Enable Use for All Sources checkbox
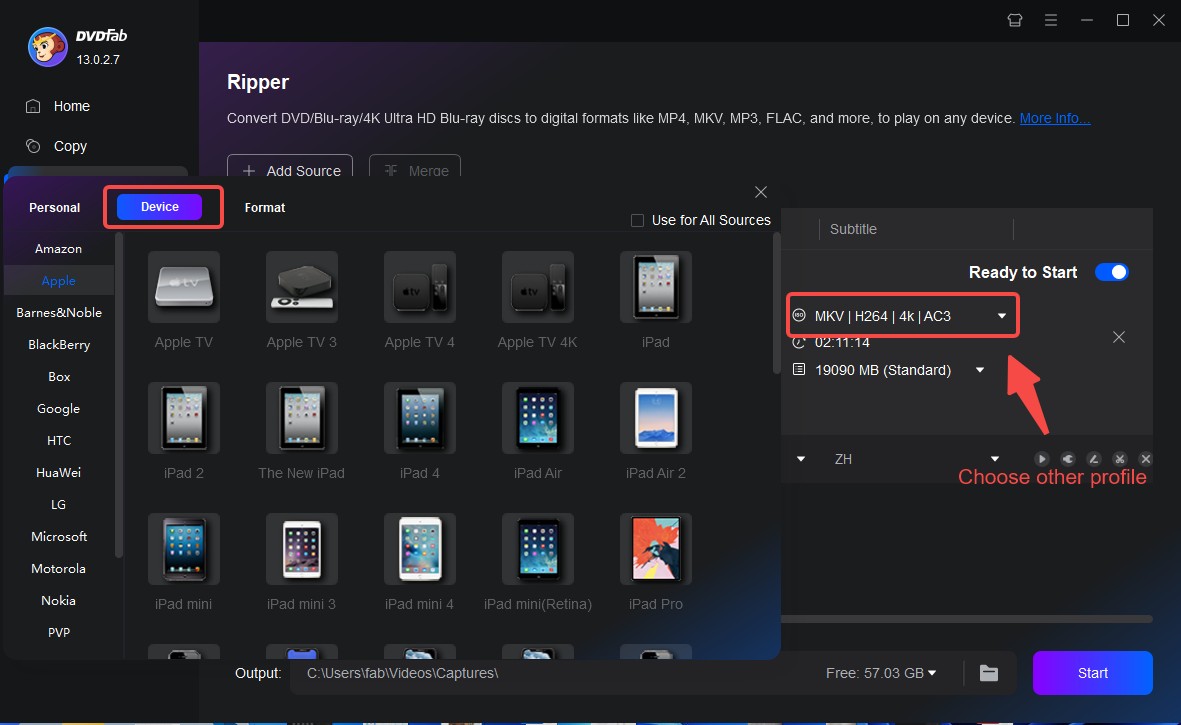 tap(637, 221)
